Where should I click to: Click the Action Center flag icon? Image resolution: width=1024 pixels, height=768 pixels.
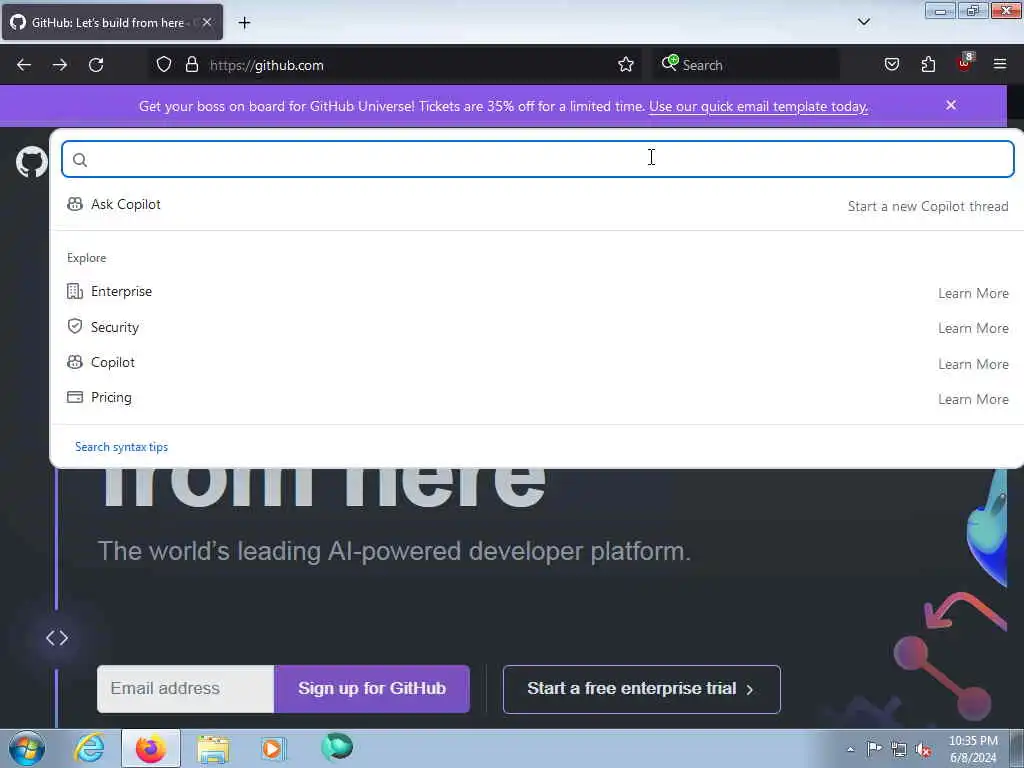(x=874, y=749)
